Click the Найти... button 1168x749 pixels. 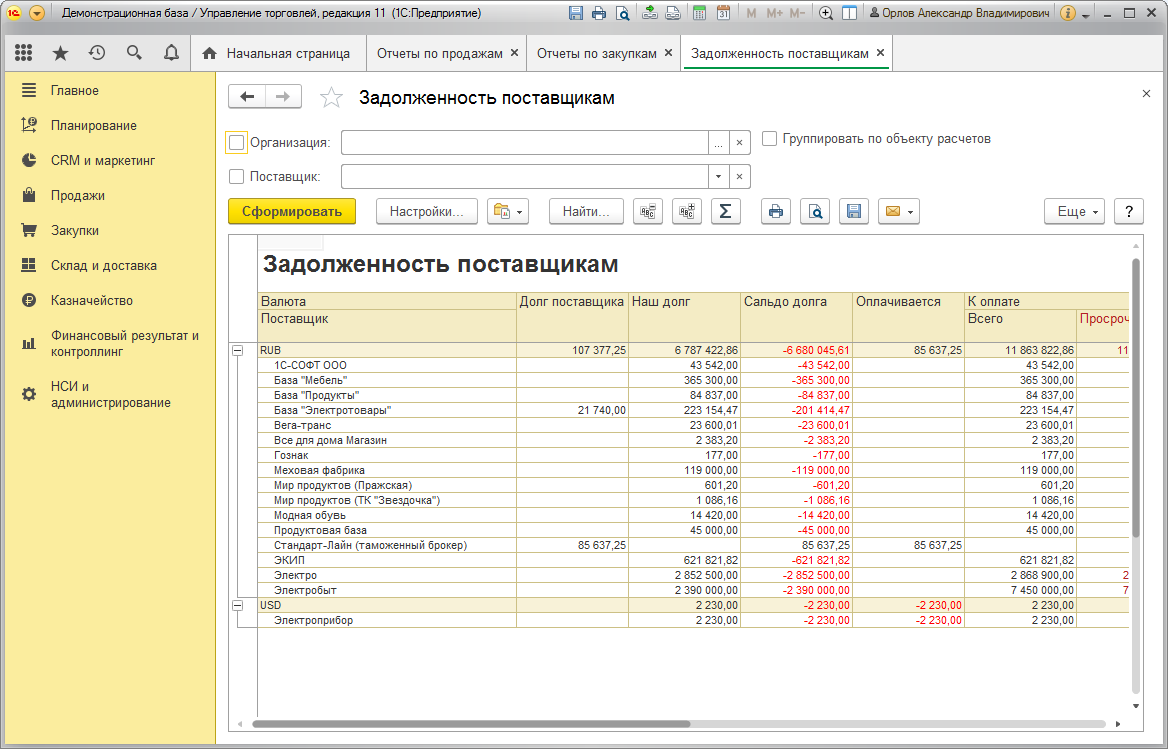586,211
